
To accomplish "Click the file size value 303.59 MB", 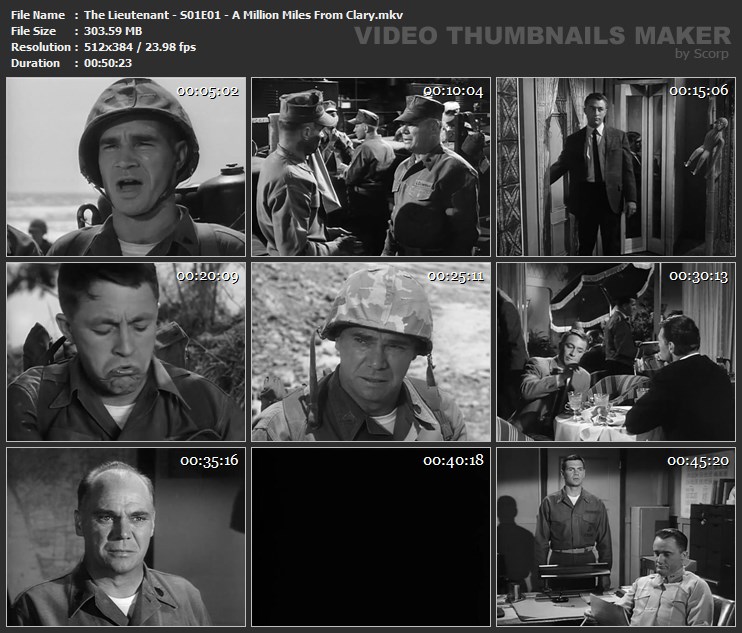I will 113,31.
